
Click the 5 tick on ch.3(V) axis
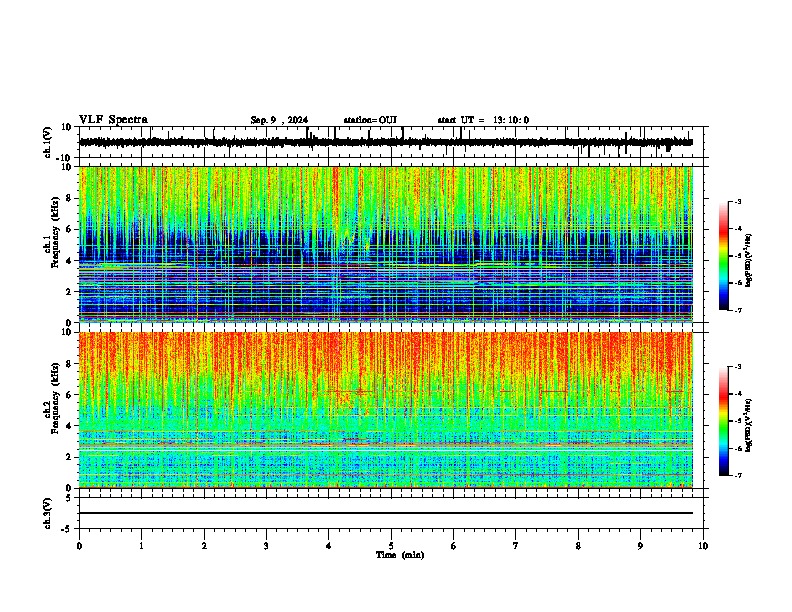[x=69, y=498]
